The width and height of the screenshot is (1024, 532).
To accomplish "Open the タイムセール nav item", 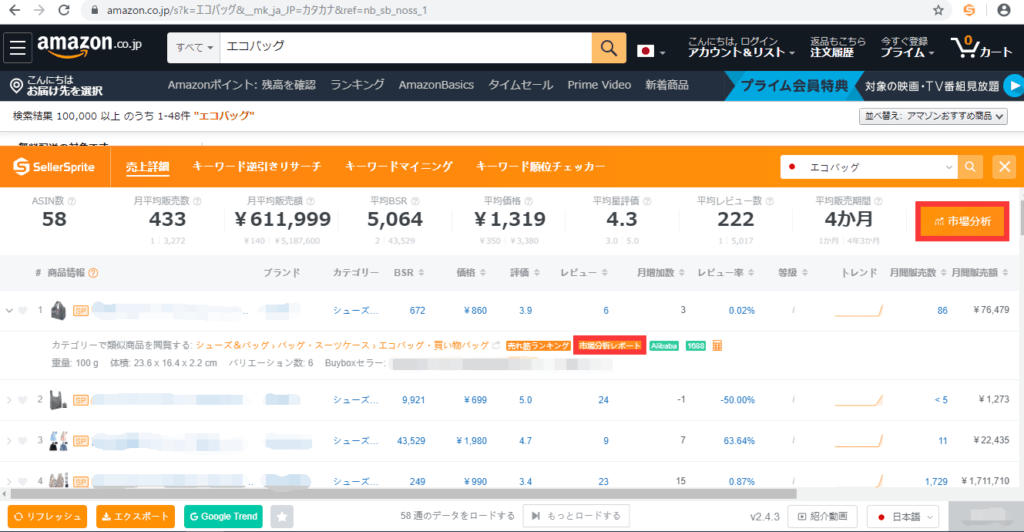I will click(520, 85).
